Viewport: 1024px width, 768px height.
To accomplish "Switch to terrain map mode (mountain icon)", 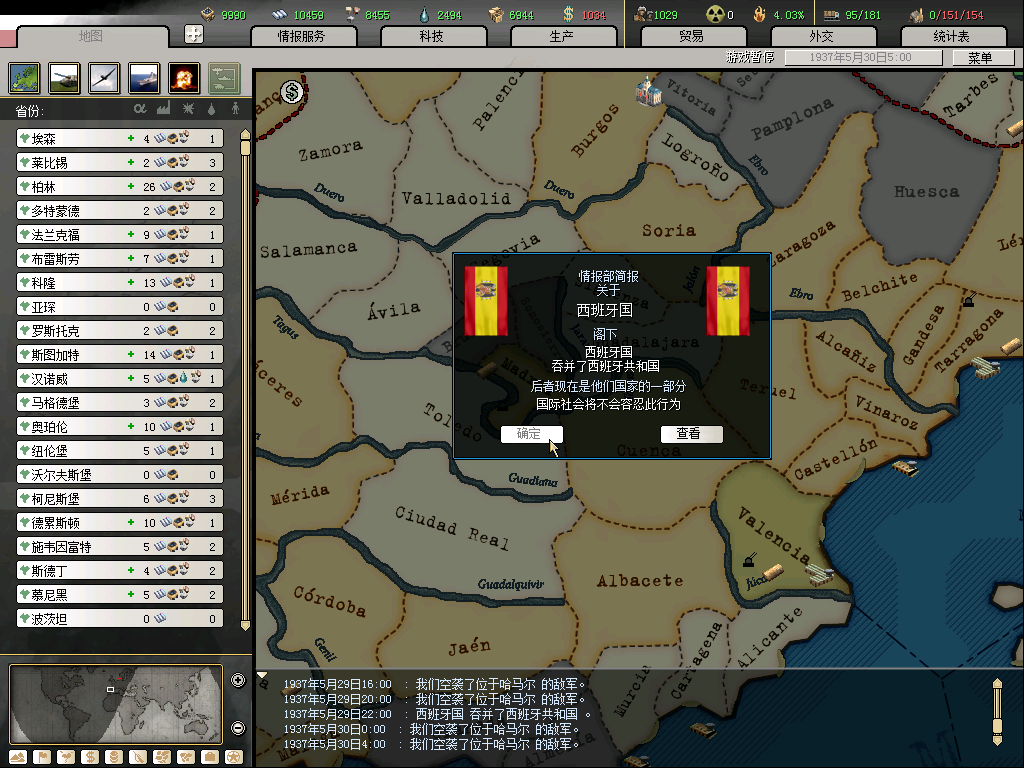I will (18, 757).
